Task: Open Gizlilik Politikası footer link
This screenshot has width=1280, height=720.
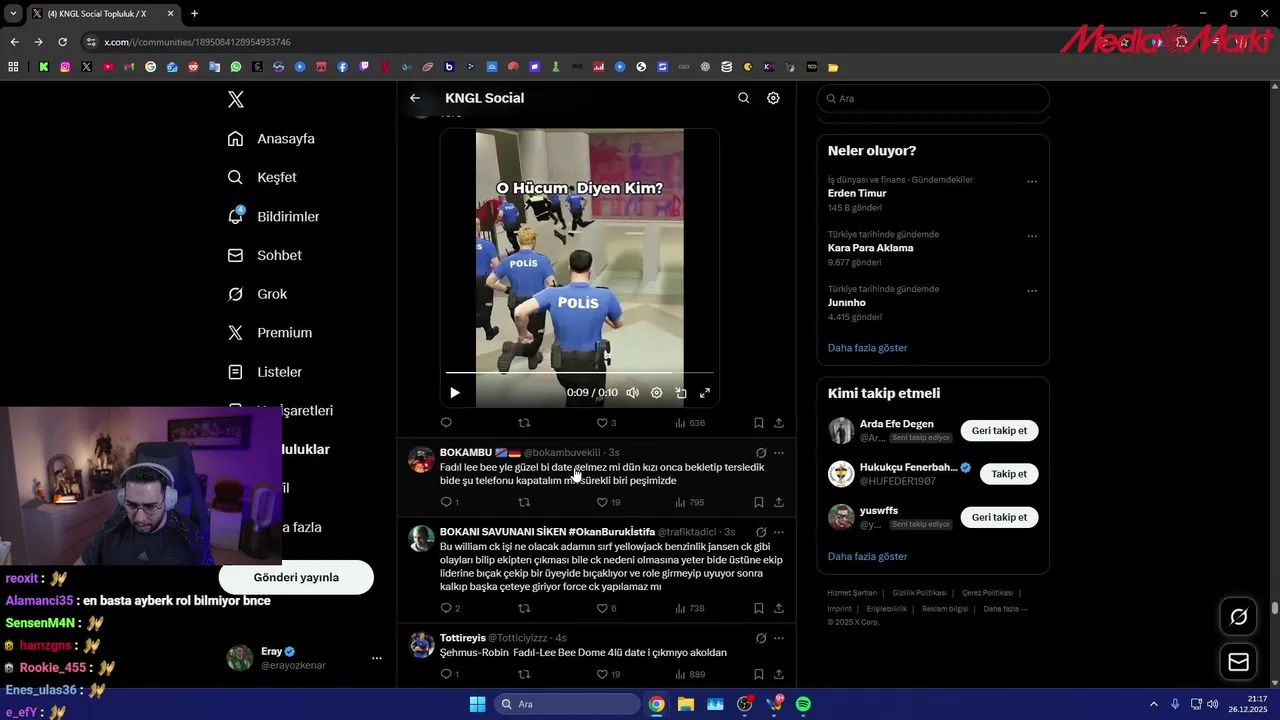Action: tap(919, 593)
